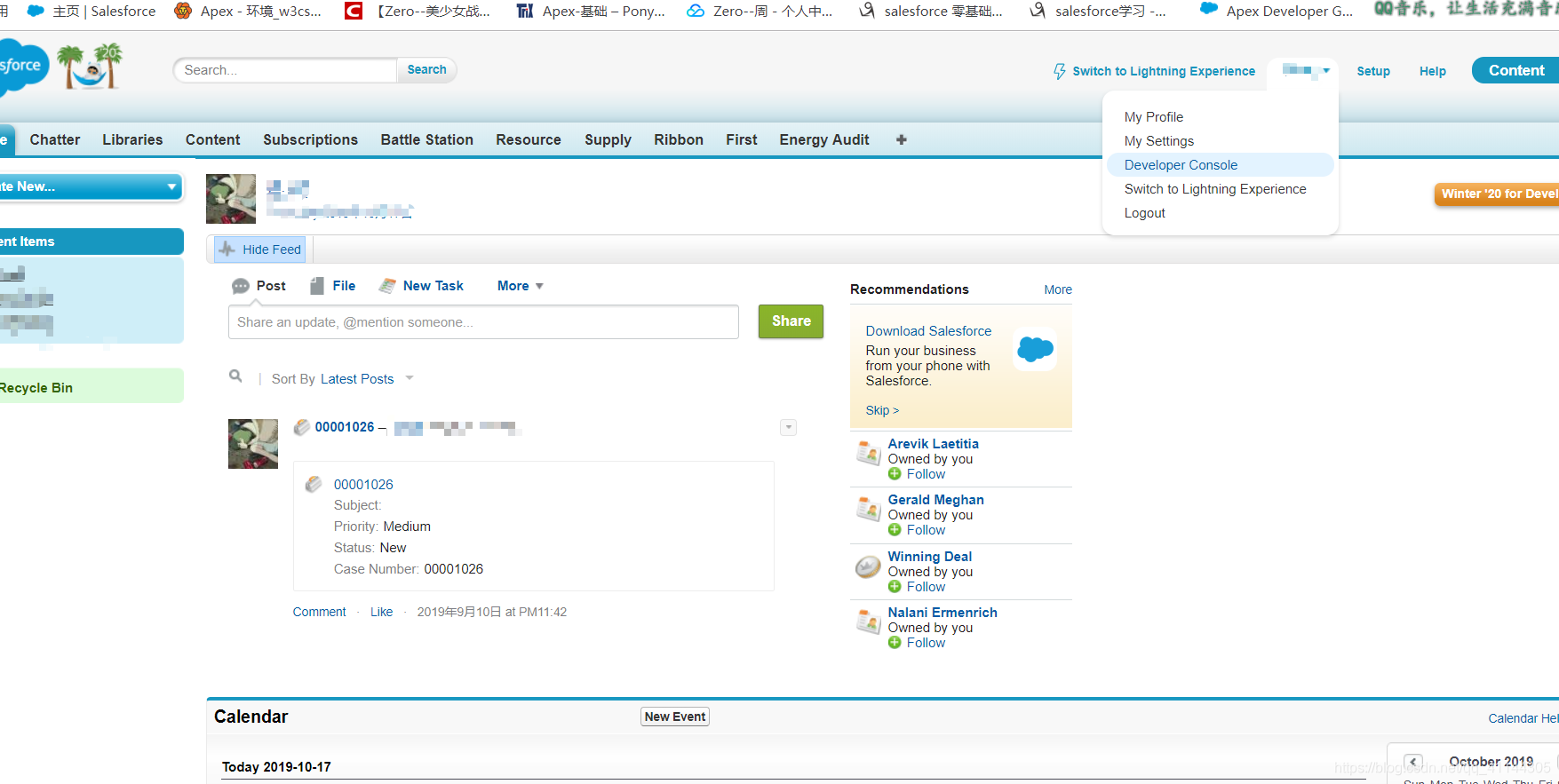Open the Apex Developer Guide browser tab

[1277, 11]
